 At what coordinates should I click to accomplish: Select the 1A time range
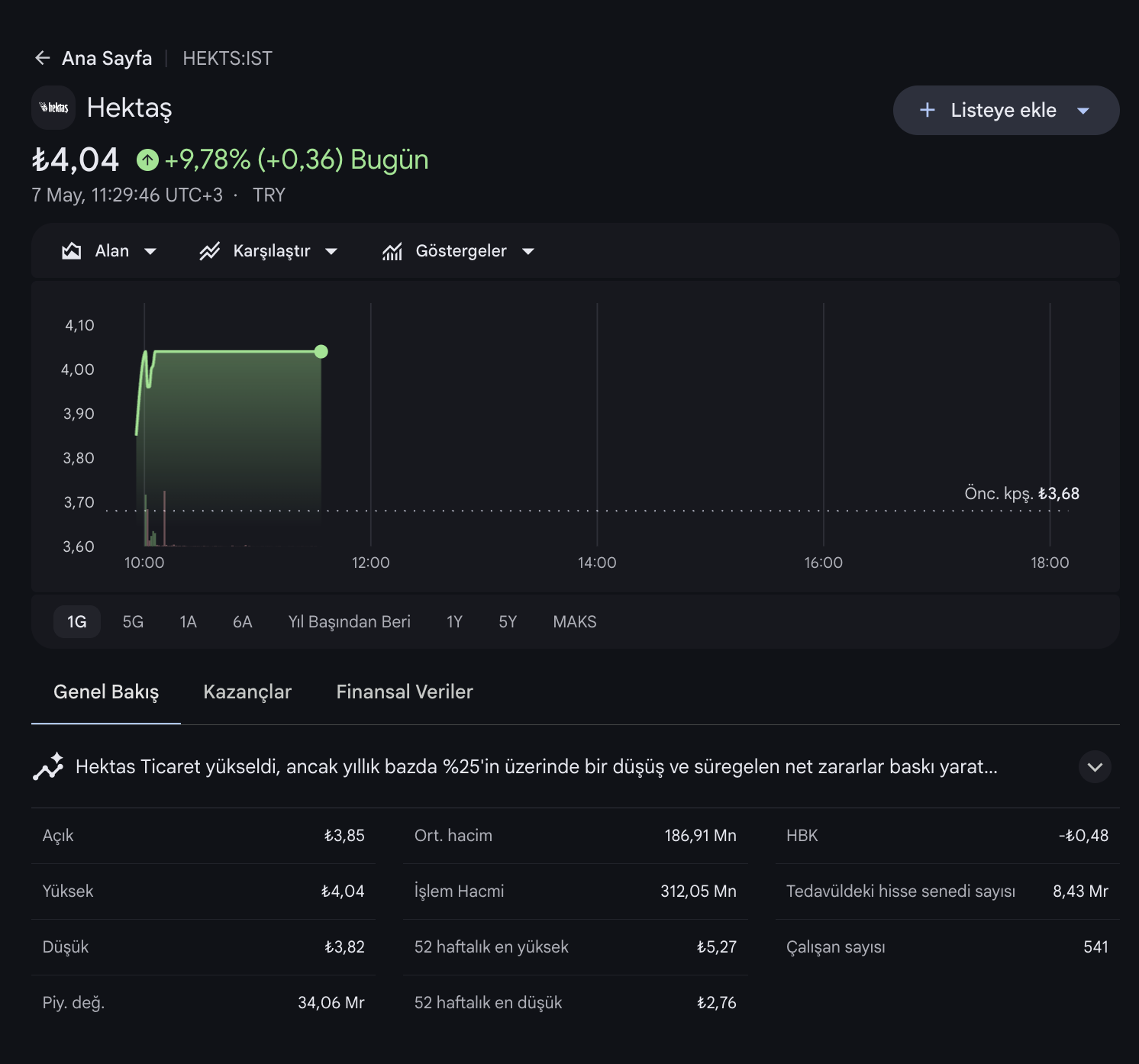coord(188,622)
